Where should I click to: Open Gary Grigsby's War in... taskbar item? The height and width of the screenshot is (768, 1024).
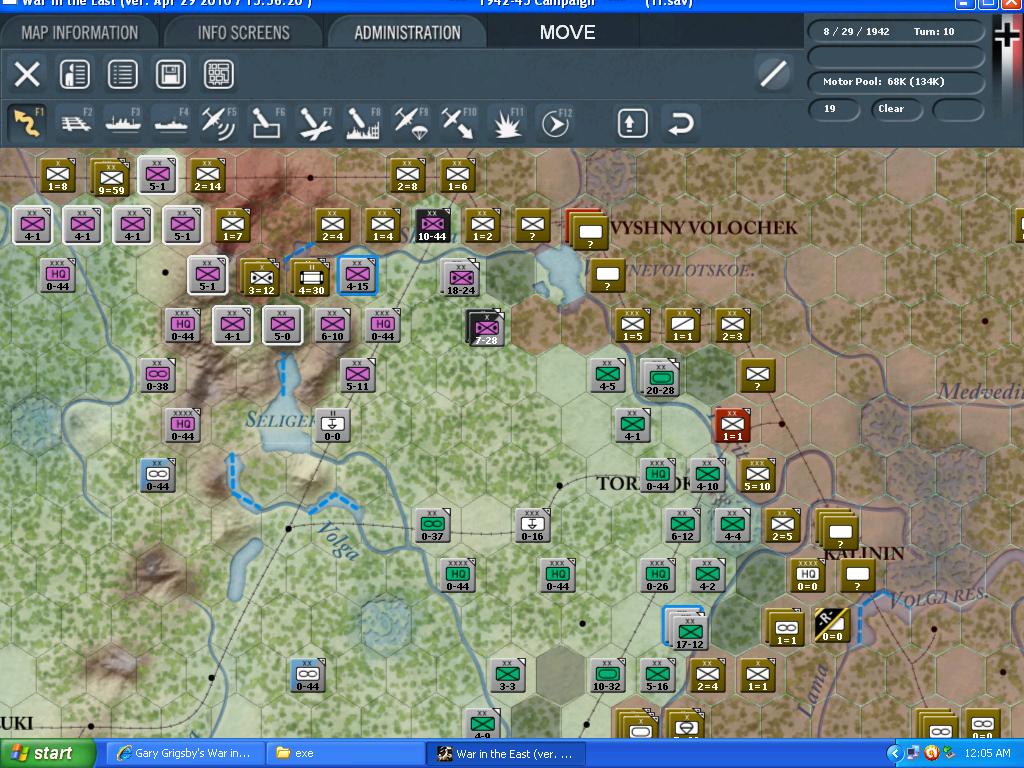(185, 753)
